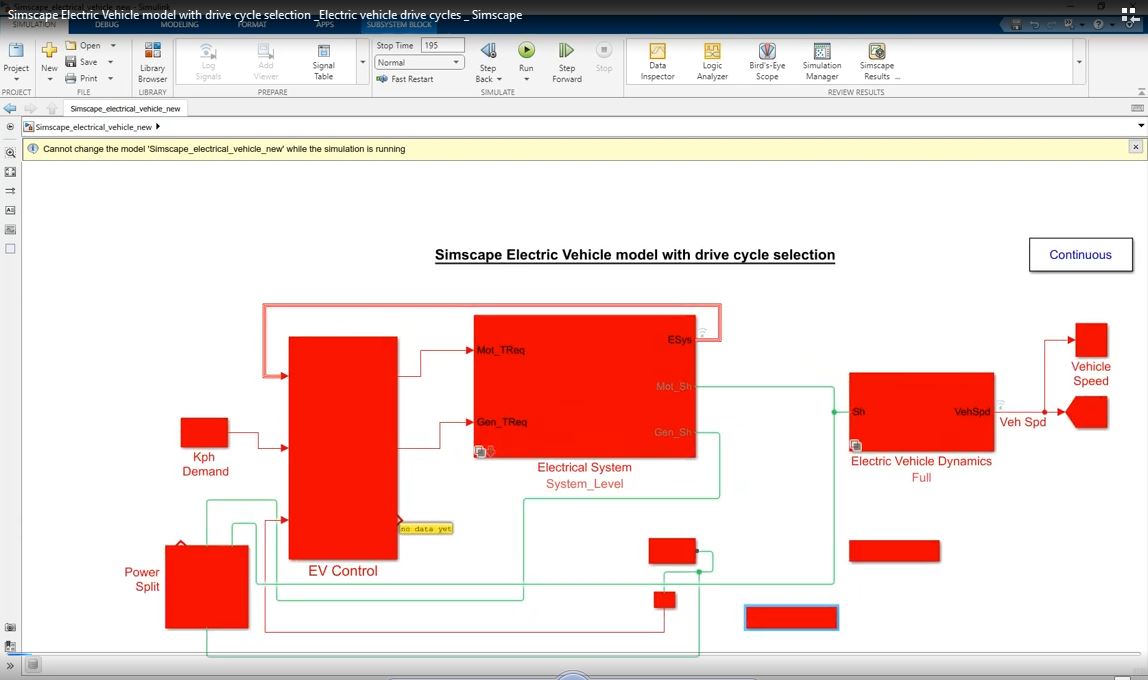This screenshot has width=1148, height=680.
Task: Open the Signal Table
Action: pyautogui.click(x=323, y=61)
